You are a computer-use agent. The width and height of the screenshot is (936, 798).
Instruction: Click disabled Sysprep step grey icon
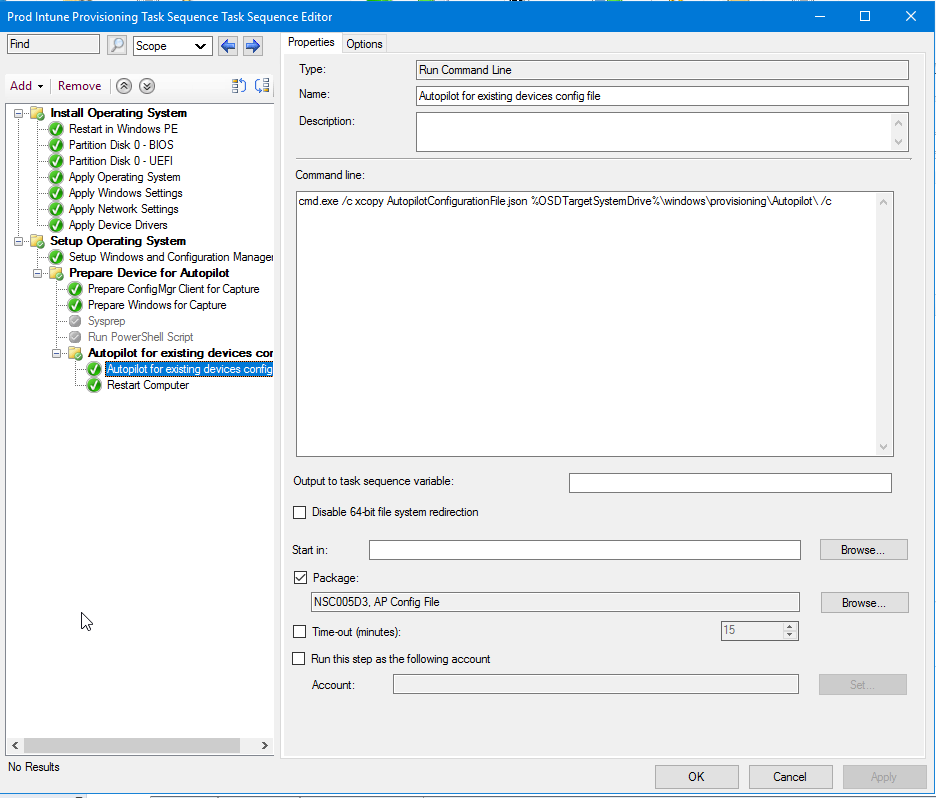[x=75, y=321]
